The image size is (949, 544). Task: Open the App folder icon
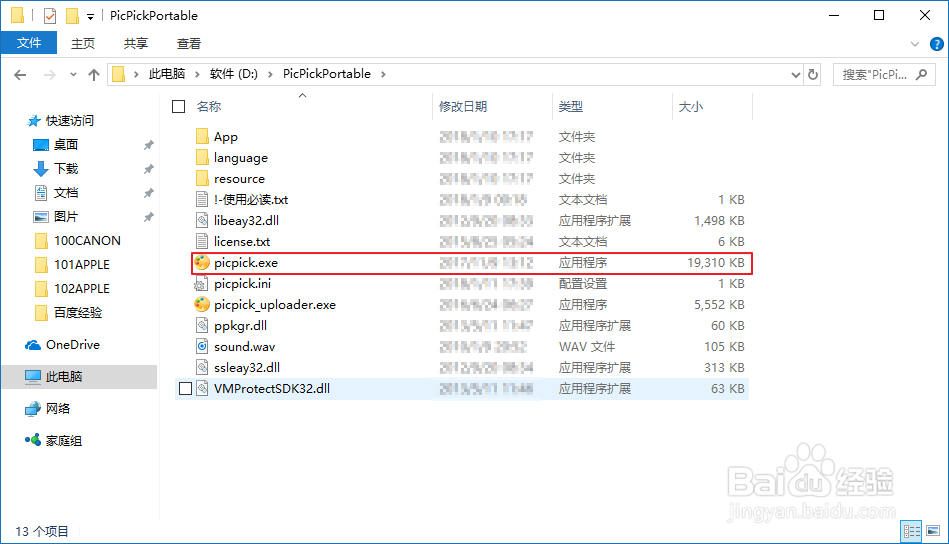pyautogui.click(x=202, y=136)
